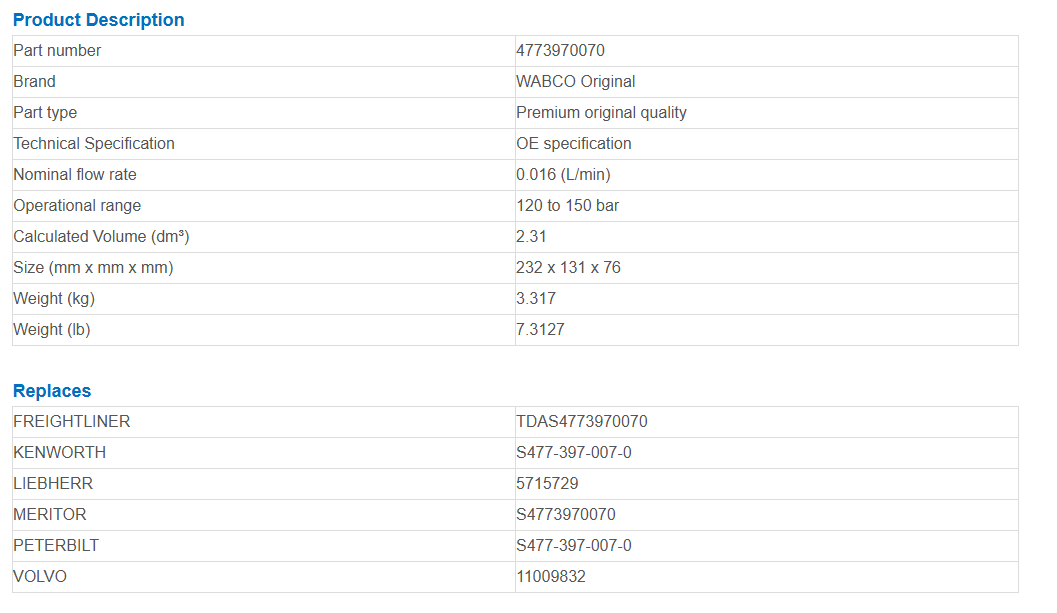Click weight in lb value 7.3127
Screen dimensions: 1057x613
(541, 330)
